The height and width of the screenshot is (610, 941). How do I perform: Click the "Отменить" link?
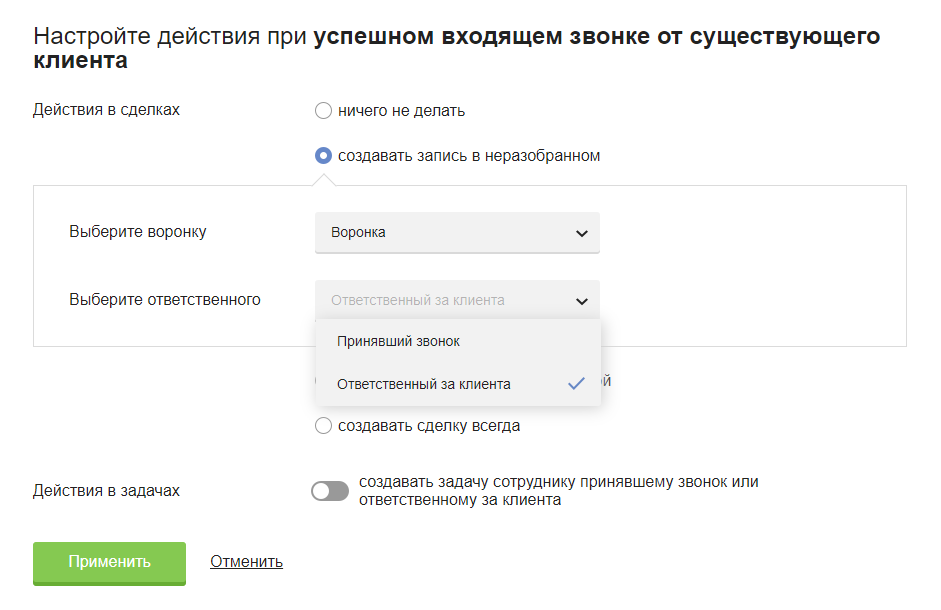click(246, 562)
